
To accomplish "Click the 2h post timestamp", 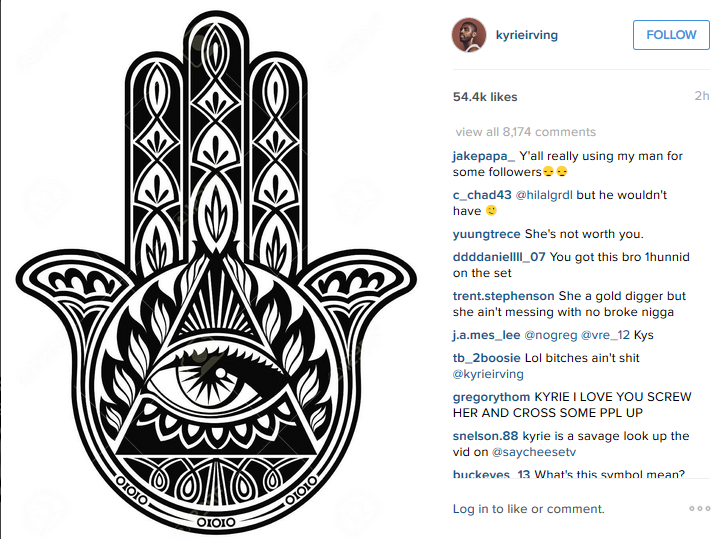I will point(702,96).
